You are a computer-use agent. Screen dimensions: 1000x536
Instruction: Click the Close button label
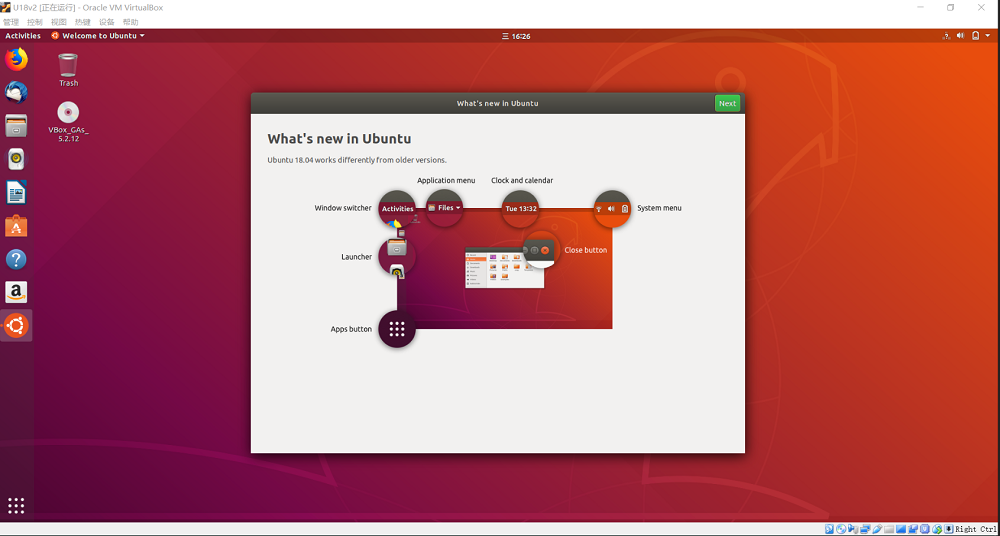coord(585,250)
